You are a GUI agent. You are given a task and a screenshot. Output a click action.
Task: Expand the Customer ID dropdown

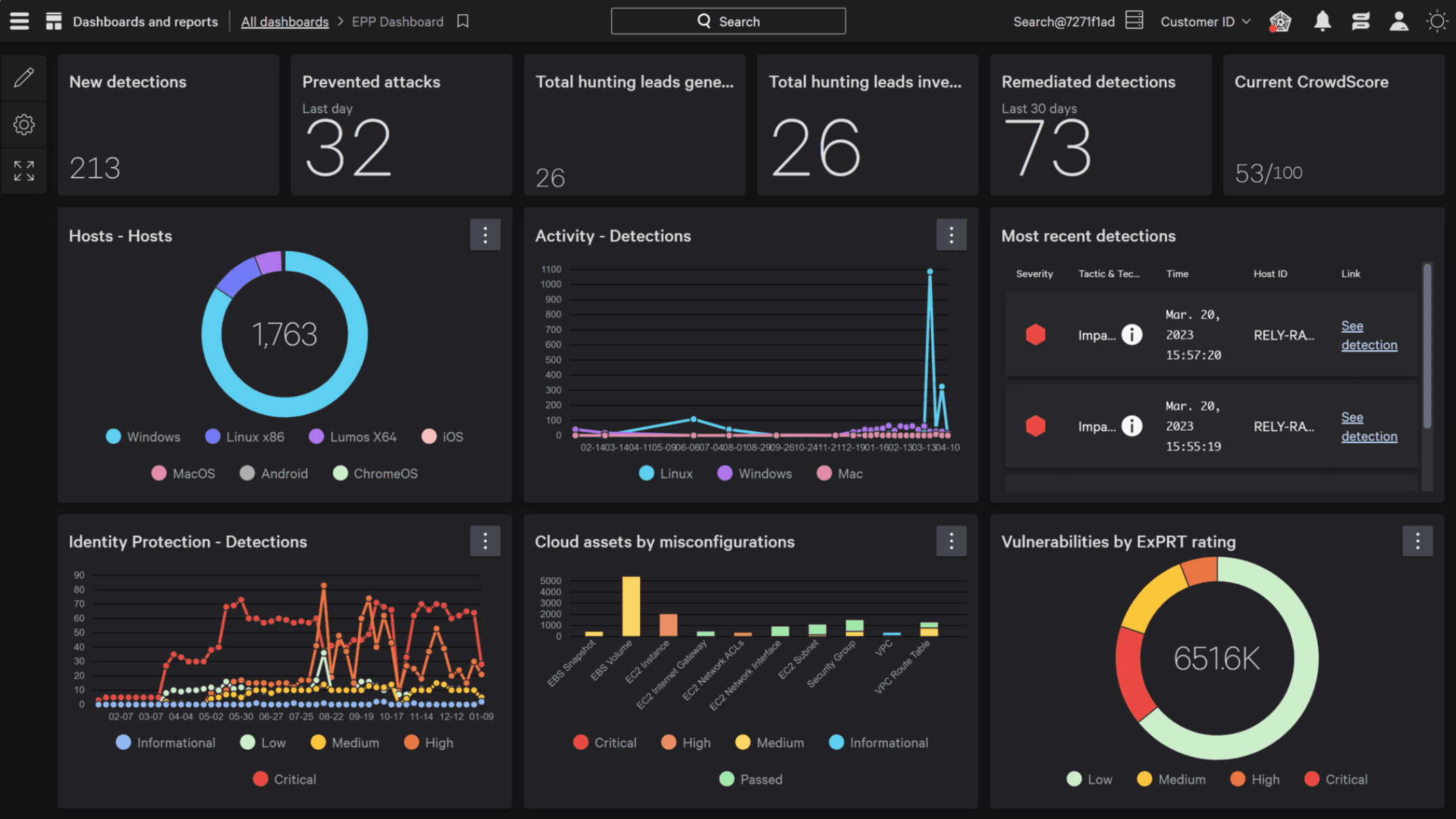pos(1205,22)
